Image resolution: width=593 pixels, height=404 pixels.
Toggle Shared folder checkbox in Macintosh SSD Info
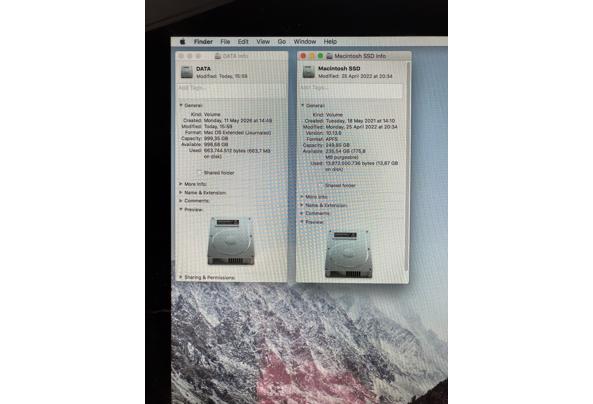(321, 186)
